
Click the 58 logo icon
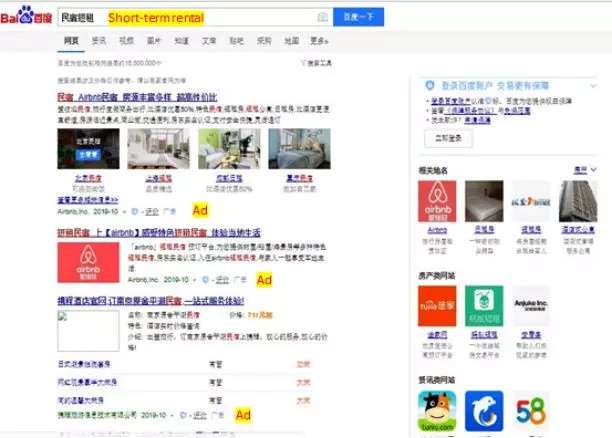tap(531, 411)
